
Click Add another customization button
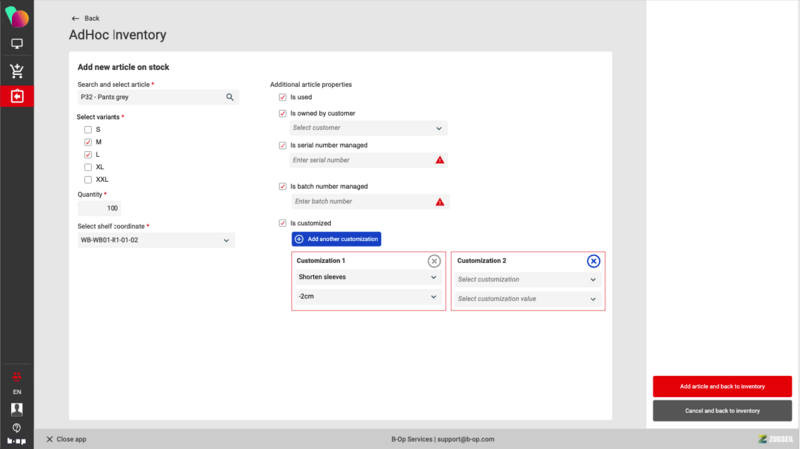336,239
